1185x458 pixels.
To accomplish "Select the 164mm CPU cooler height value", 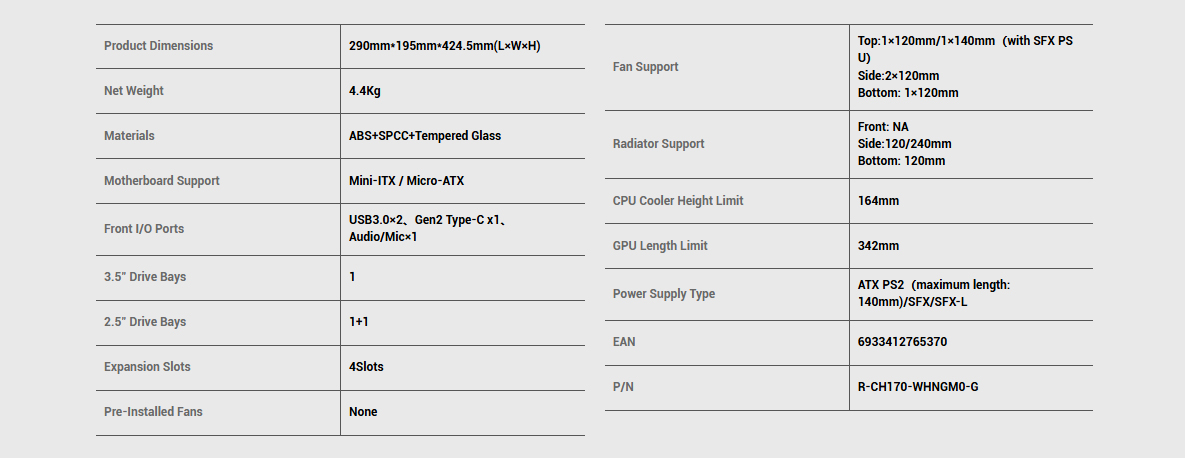I will 878,201.
